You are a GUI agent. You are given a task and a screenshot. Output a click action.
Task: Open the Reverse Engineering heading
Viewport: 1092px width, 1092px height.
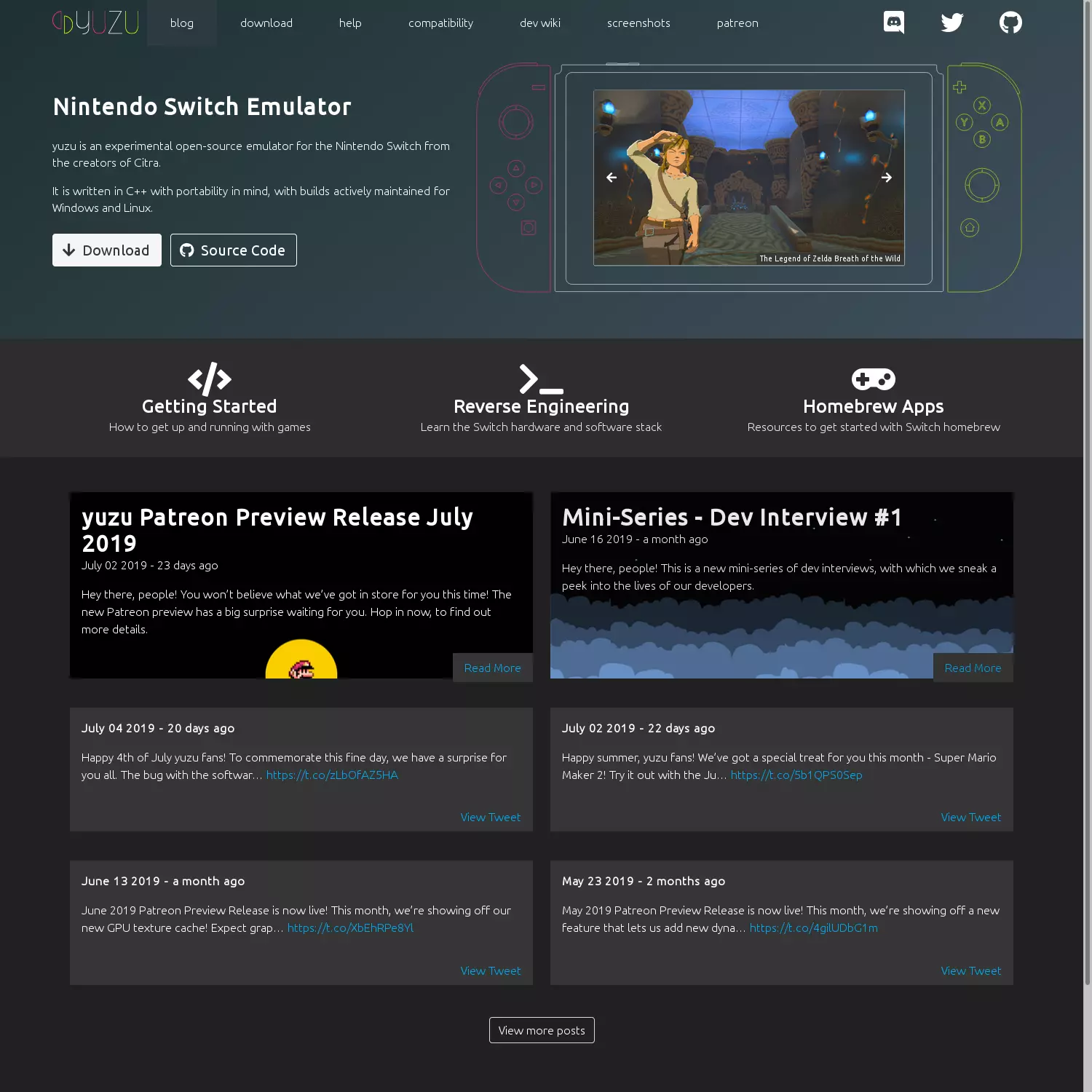[541, 406]
